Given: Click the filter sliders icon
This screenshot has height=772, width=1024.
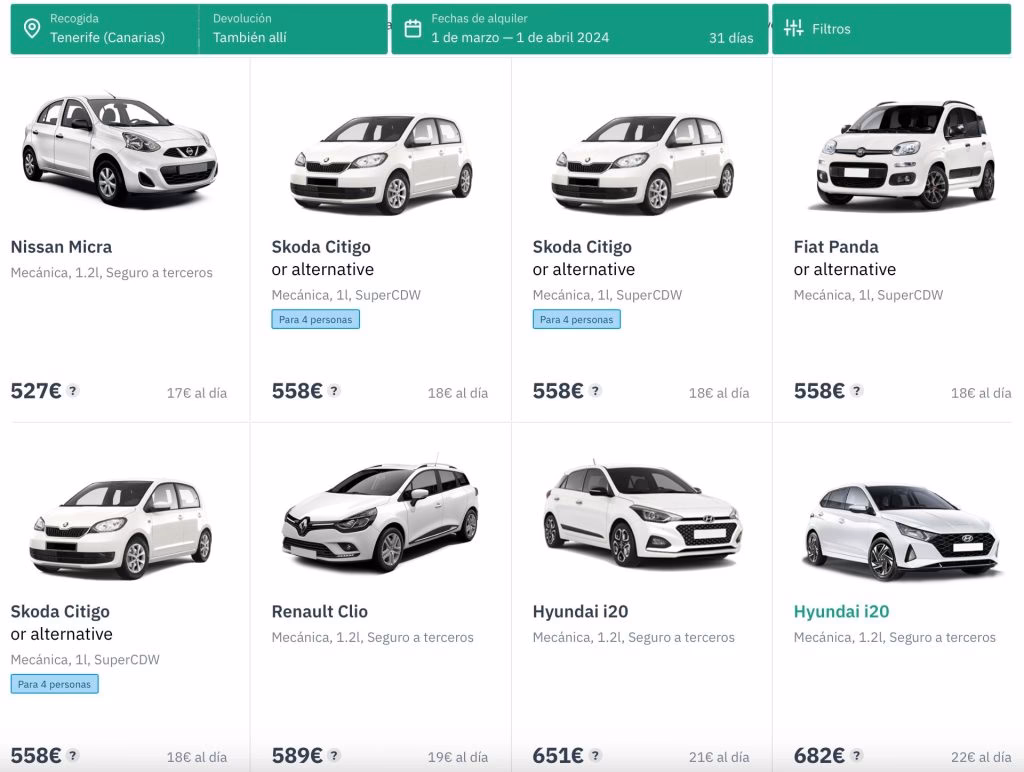Looking at the screenshot, I should pyautogui.click(x=794, y=28).
